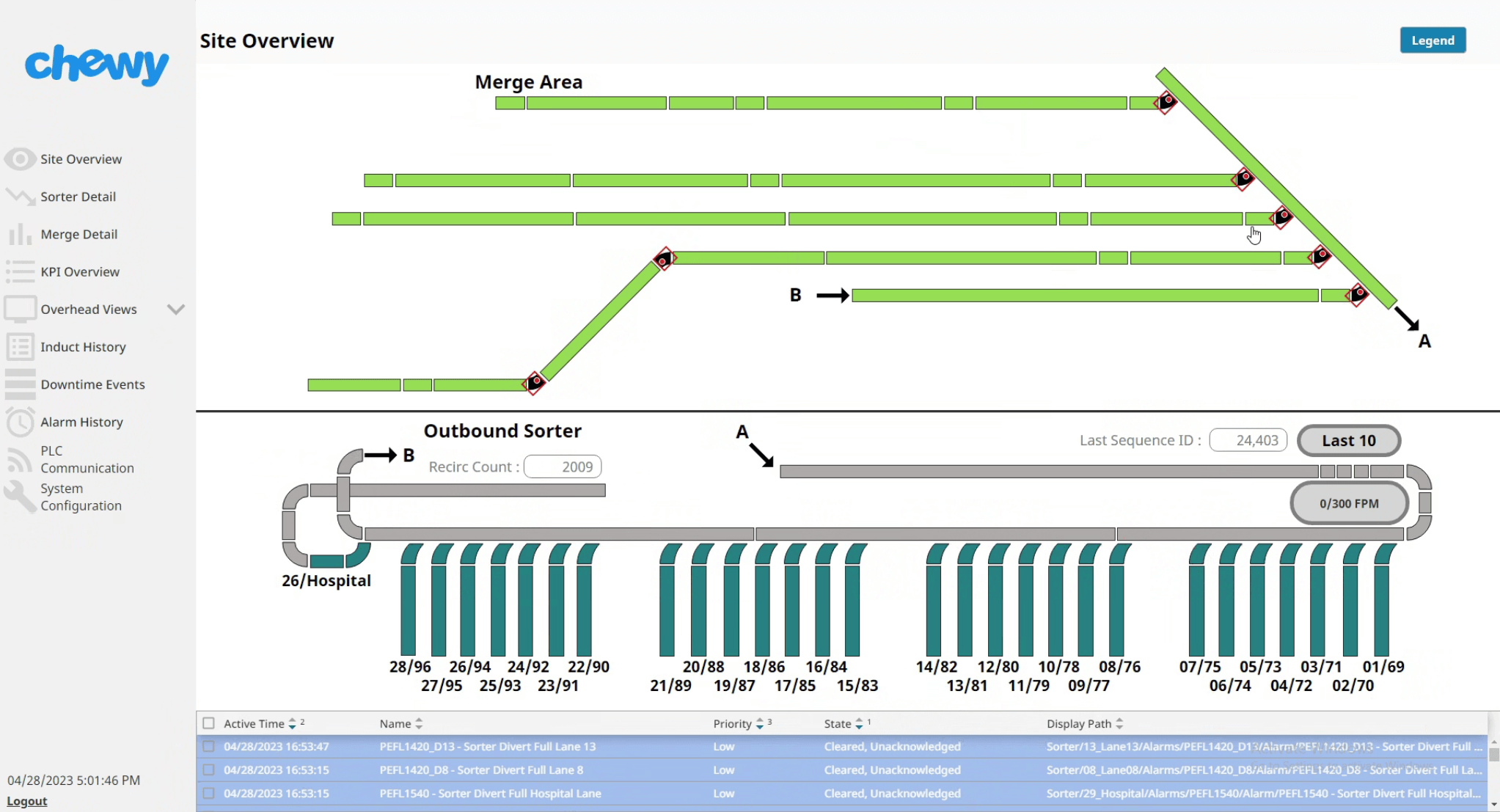
Task: Click the Last Sequence ID field
Action: 1248,440
